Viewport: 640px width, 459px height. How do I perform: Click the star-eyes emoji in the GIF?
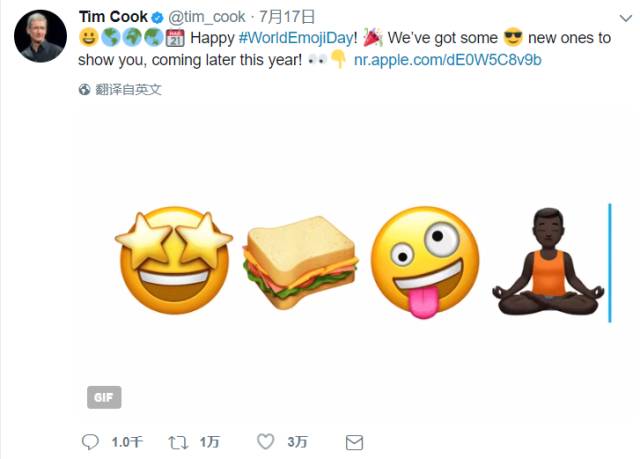[x=174, y=260]
